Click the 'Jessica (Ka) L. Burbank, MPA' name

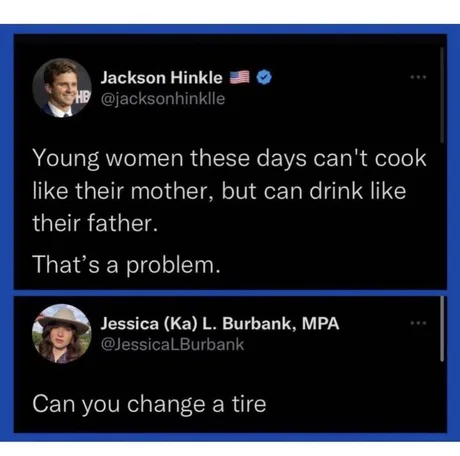[x=220, y=323]
